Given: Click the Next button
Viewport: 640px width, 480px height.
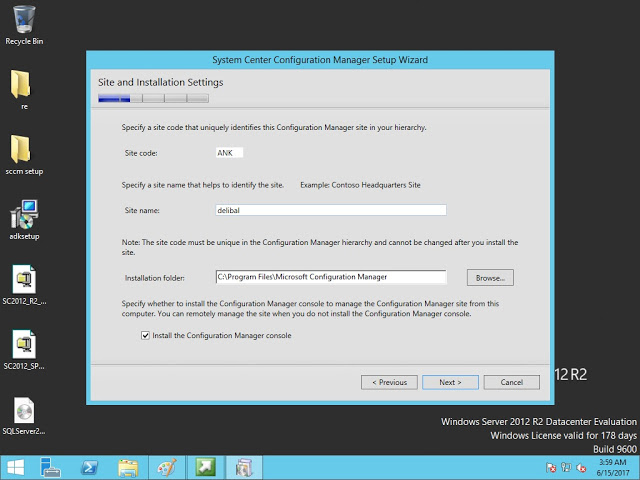Looking at the screenshot, I should (450, 382).
